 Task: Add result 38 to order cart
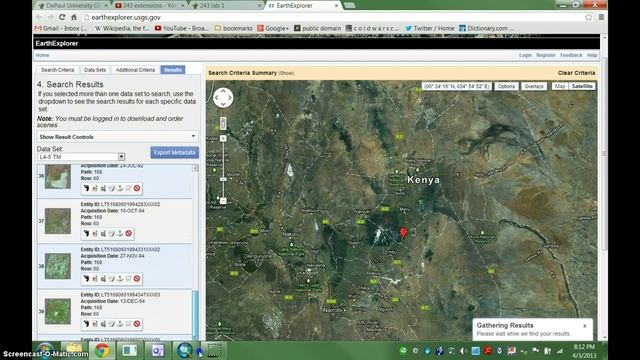coord(129,279)
